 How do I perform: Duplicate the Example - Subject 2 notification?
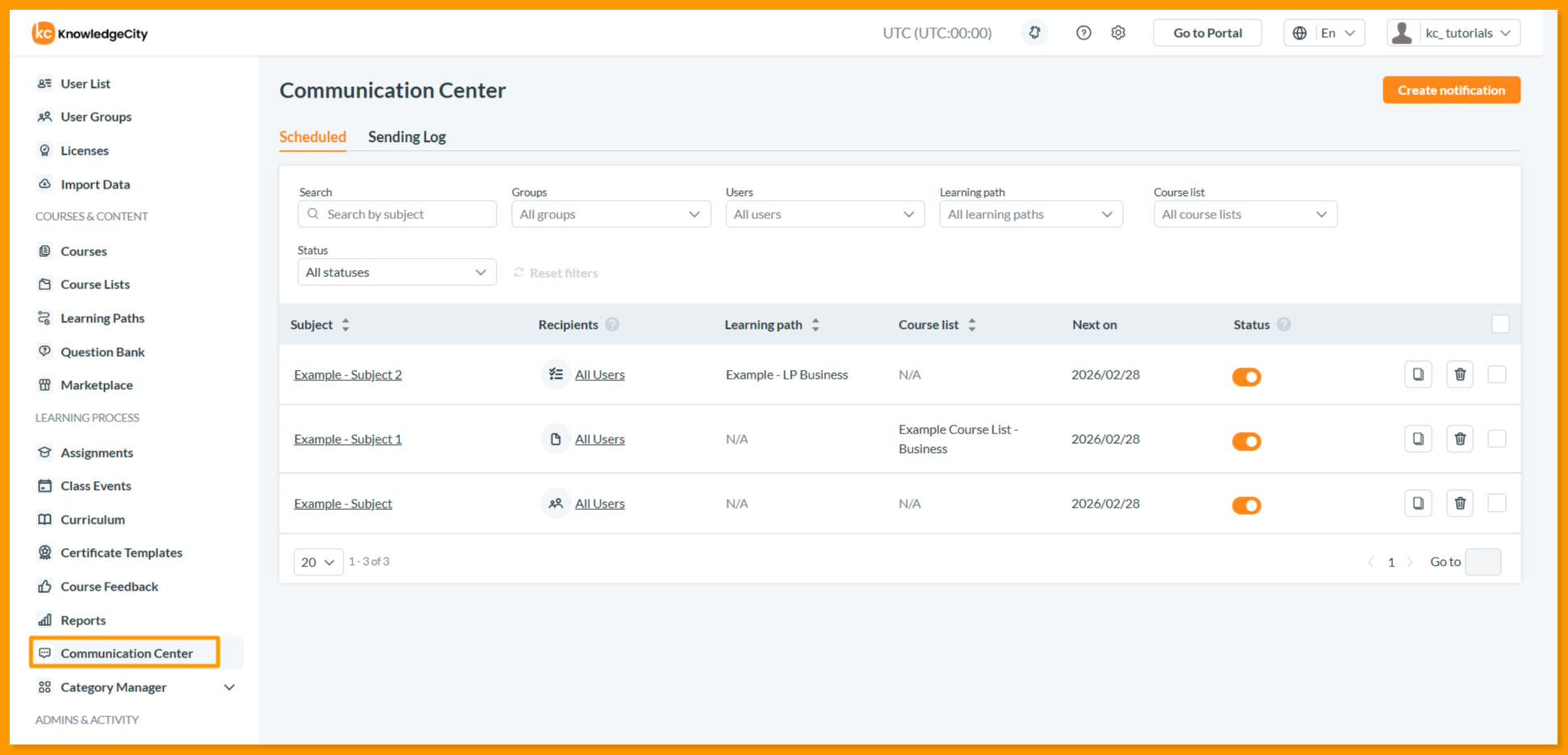[x=1418, y=375]
